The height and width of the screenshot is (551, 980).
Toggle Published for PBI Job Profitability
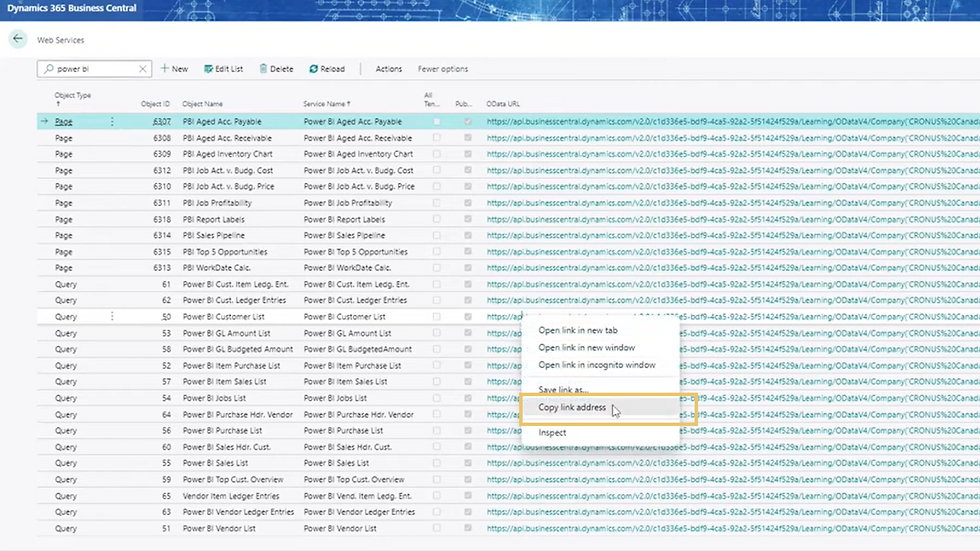[x=468, y=202]
